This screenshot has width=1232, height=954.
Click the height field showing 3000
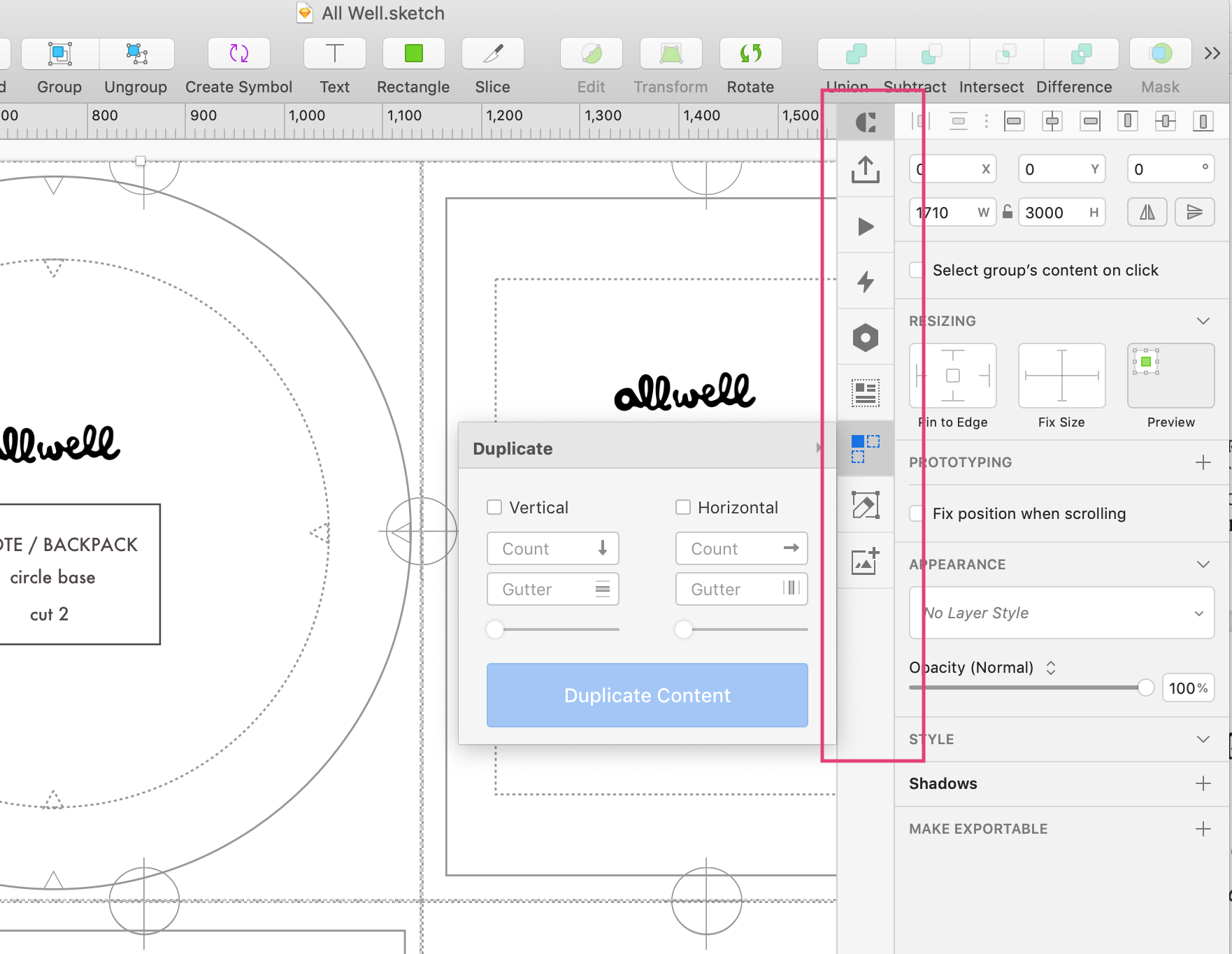tap(1062, 212)
